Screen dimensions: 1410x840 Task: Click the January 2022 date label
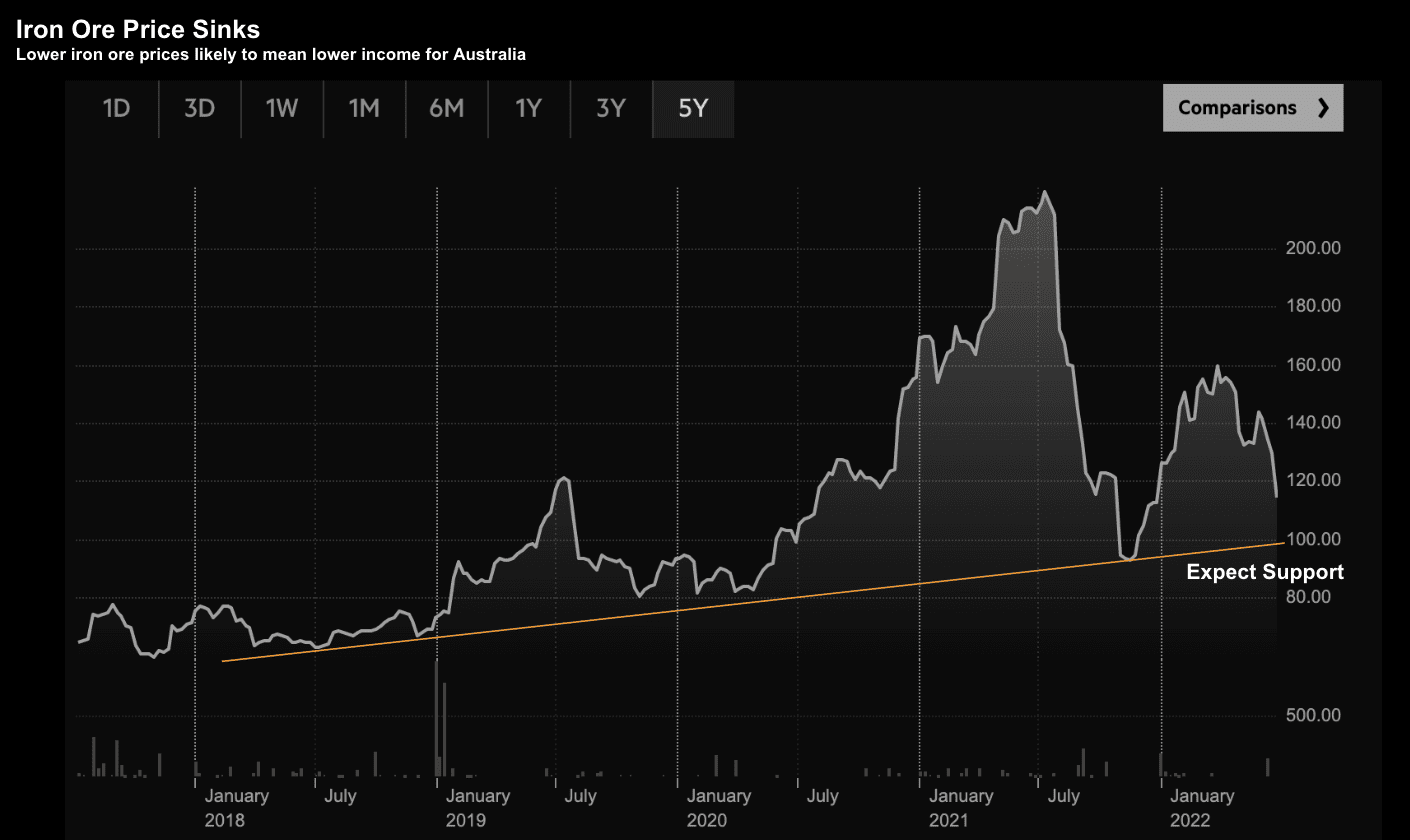pos(1201,807)
